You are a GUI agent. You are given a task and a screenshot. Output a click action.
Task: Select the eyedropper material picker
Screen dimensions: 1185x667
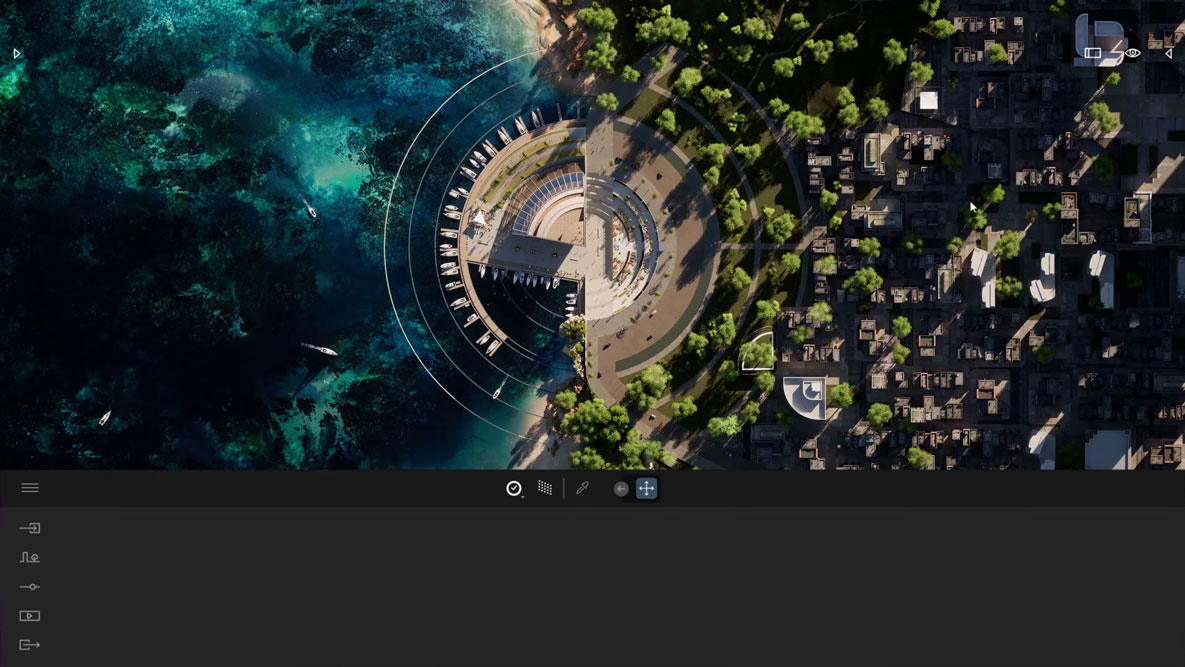click(582, 488)
